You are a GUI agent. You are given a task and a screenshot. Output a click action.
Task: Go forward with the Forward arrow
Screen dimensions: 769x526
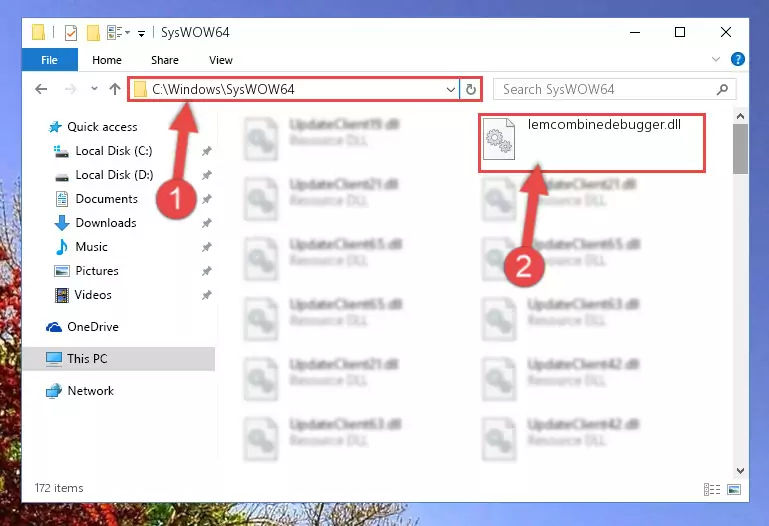71,89
